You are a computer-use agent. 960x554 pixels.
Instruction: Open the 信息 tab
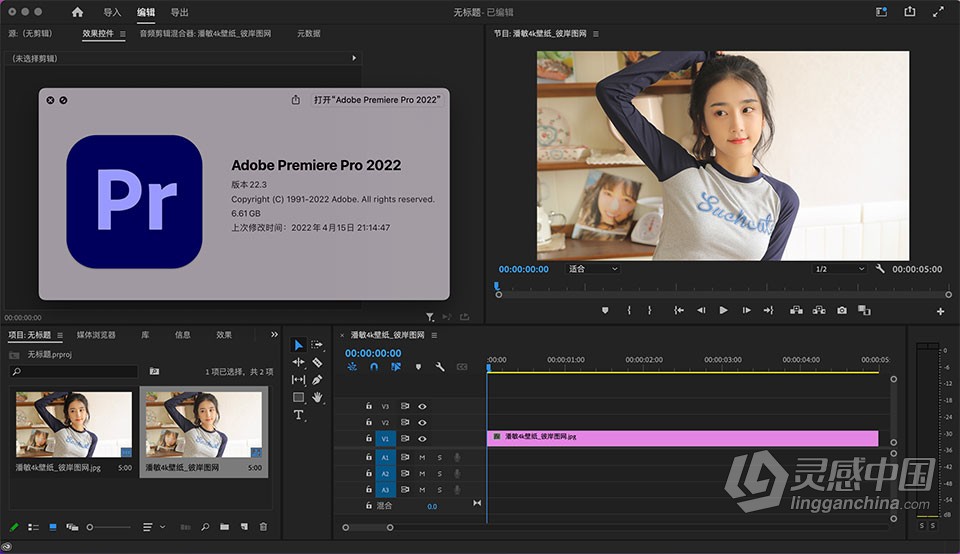(182, 335)
